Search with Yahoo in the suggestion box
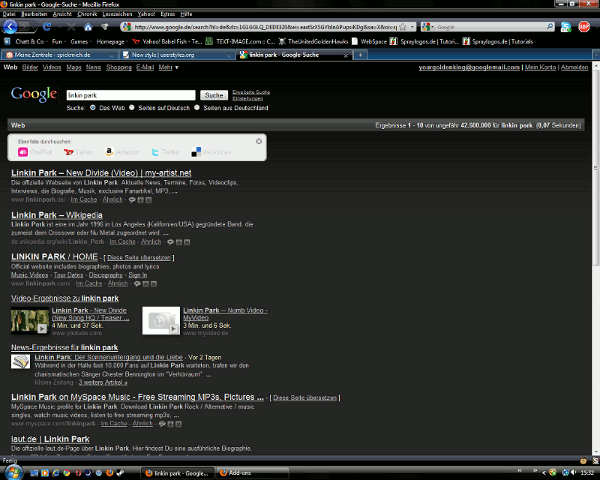The height and width of the screenshot is (480, 600). click(78, 152)
